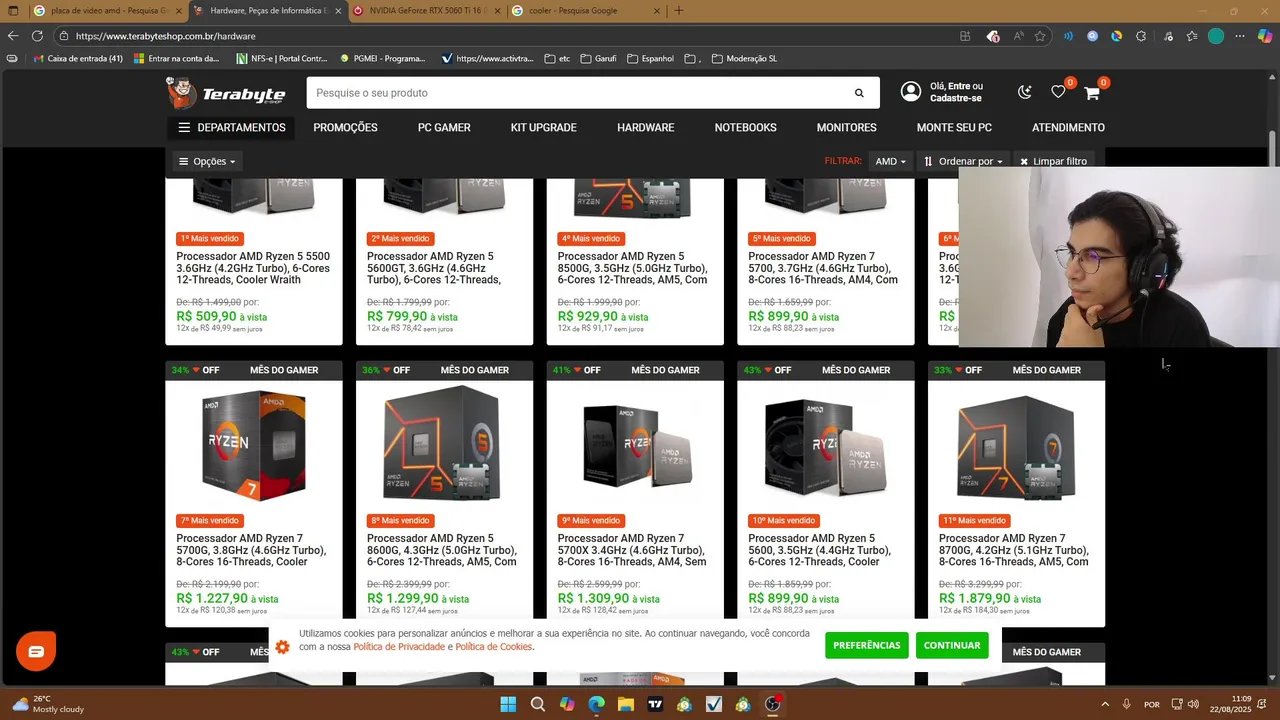Open the ATENDIMENTO menu item
Screen dimensions: 1280x720
pyautogui.click(x=1068, y=128)
